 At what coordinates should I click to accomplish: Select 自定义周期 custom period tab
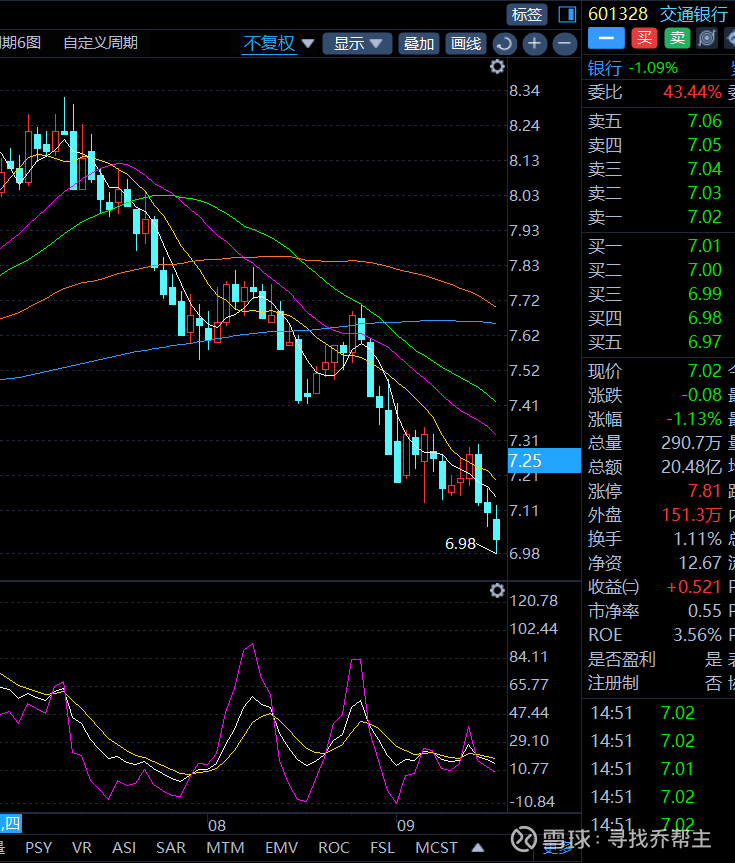point(100,42)
